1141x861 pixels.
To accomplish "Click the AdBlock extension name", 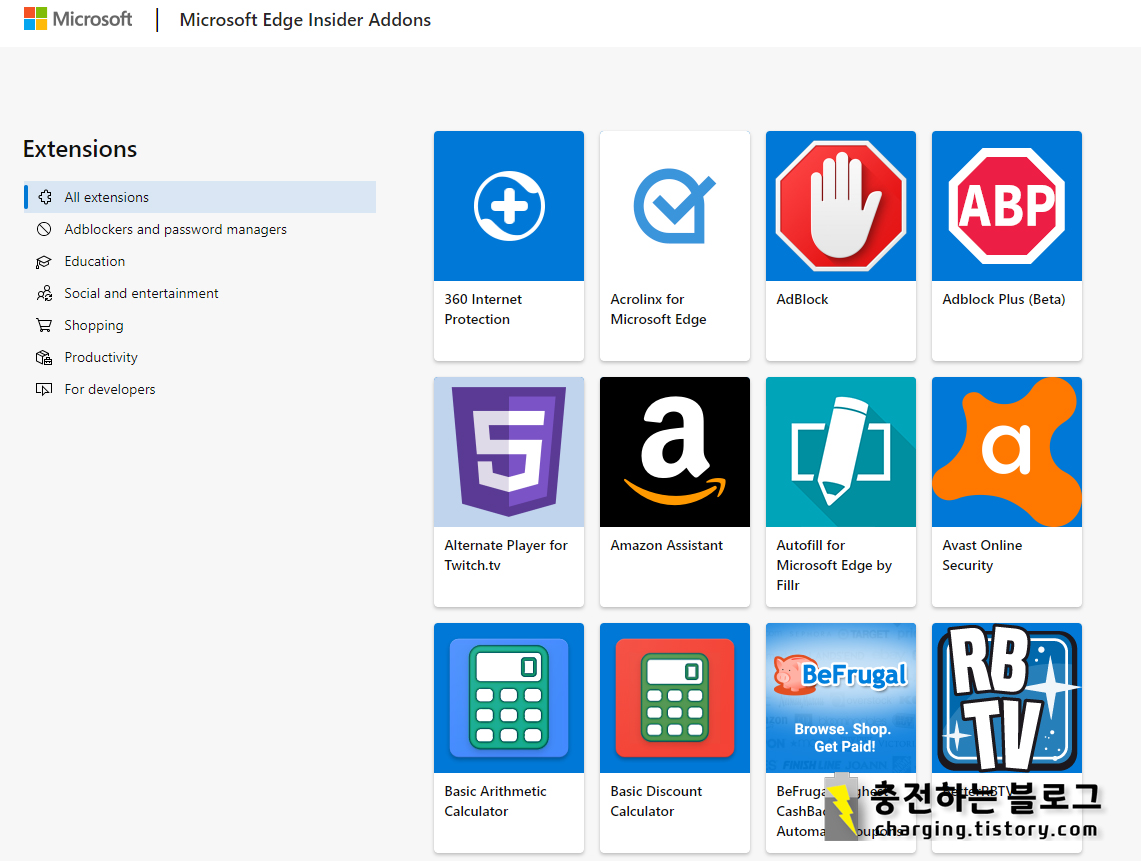I will point(802,299).
